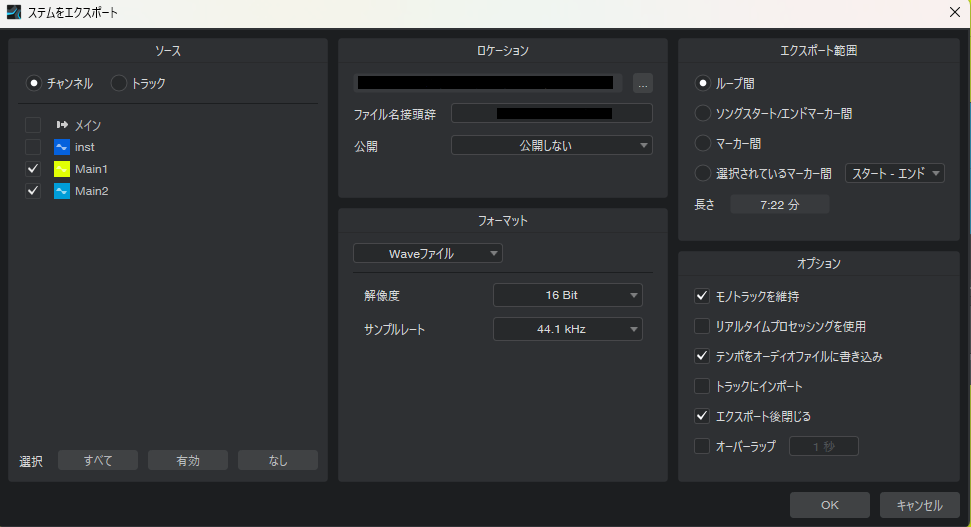Image resolution: width=971 pixels, height=527 pixels.
Task: Check the メイン channel checkbox
Action: (33, 125)
